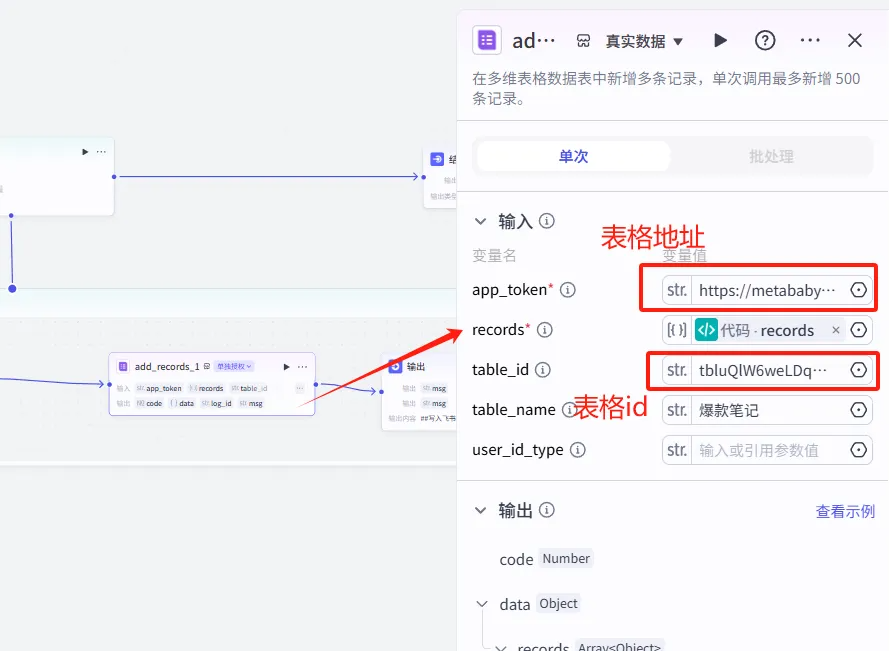Open reference picker for app_token
This screenshot has height=651, width=889.
click(858, 290)
